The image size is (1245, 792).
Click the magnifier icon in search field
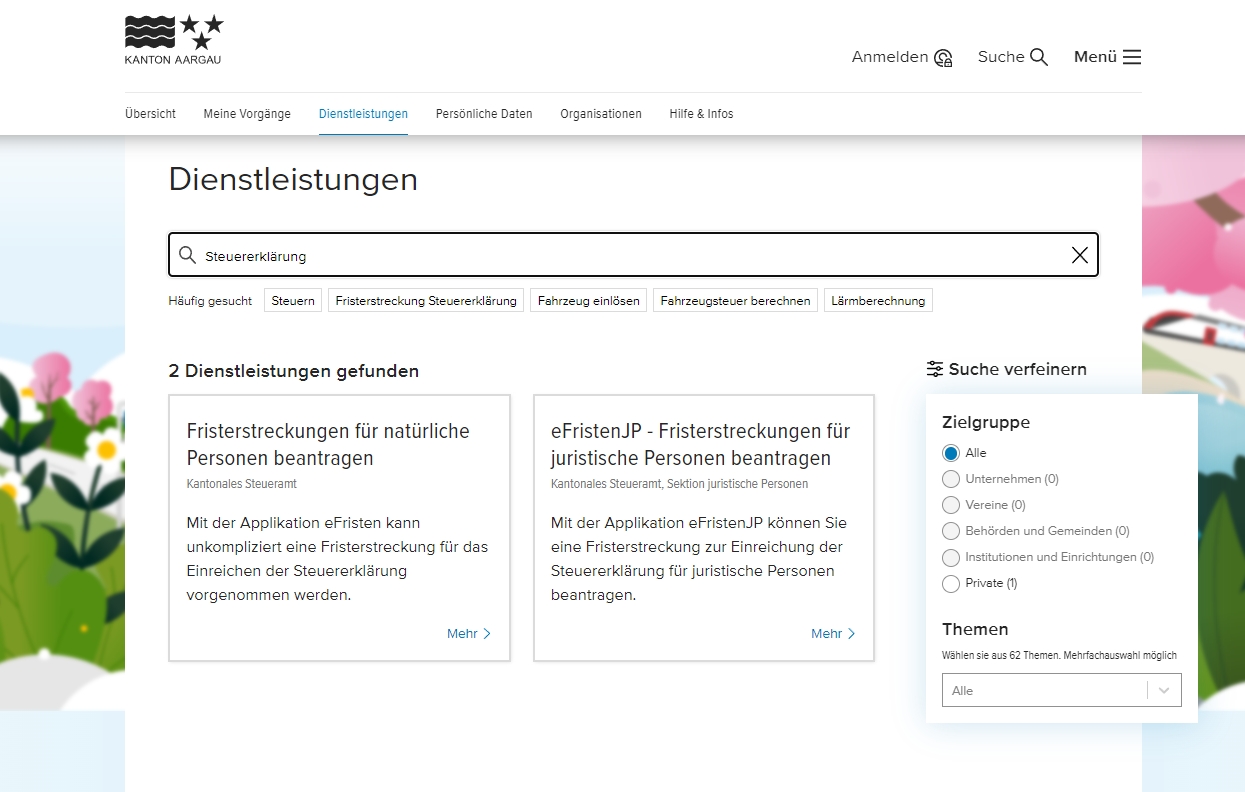[187, 255]
